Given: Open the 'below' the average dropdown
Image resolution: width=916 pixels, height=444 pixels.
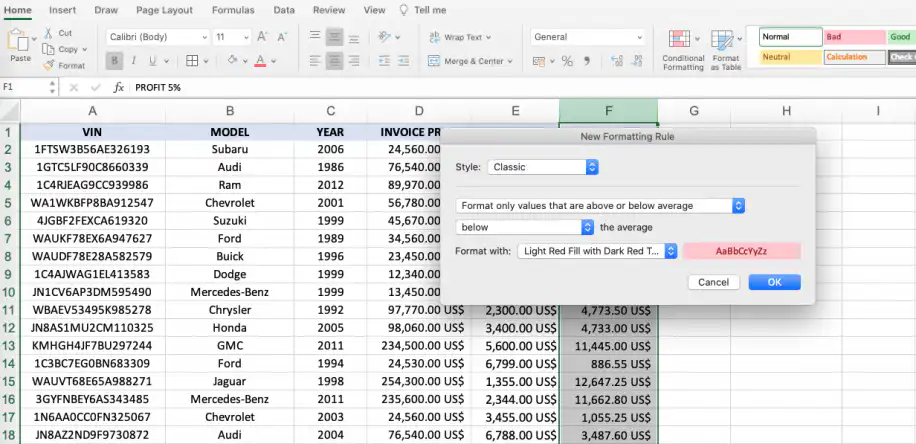Looking at the screenshot, I should [x=525, y=227].
